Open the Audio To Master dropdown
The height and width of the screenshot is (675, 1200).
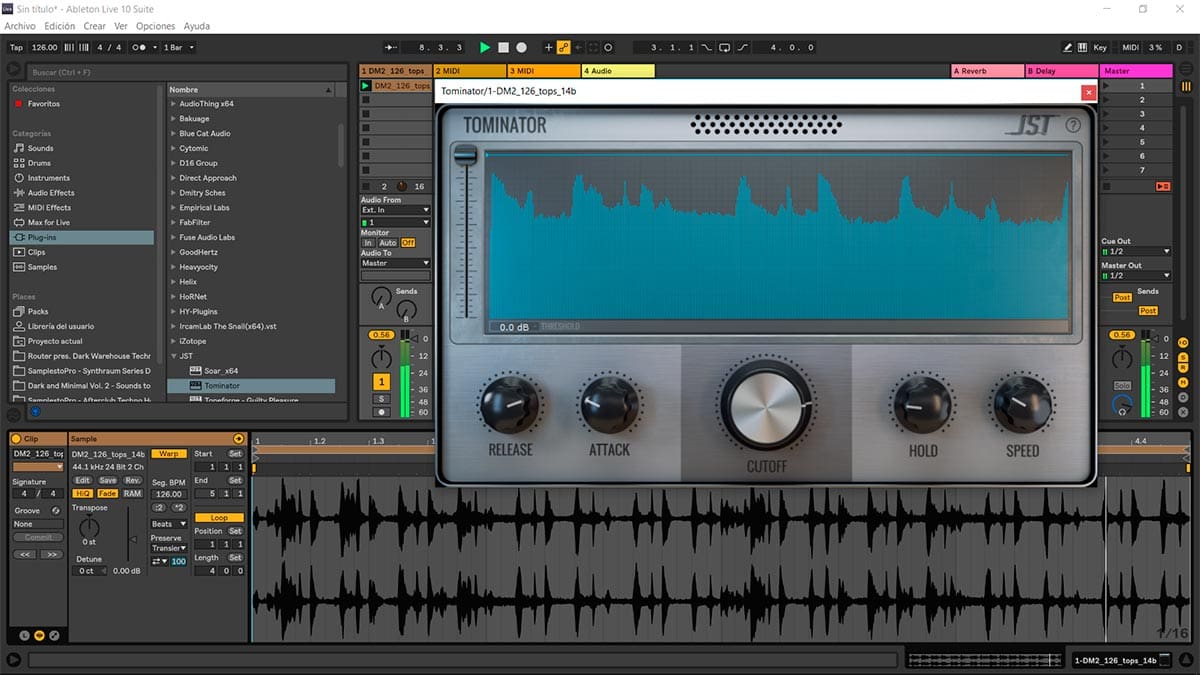click(395, 263)
